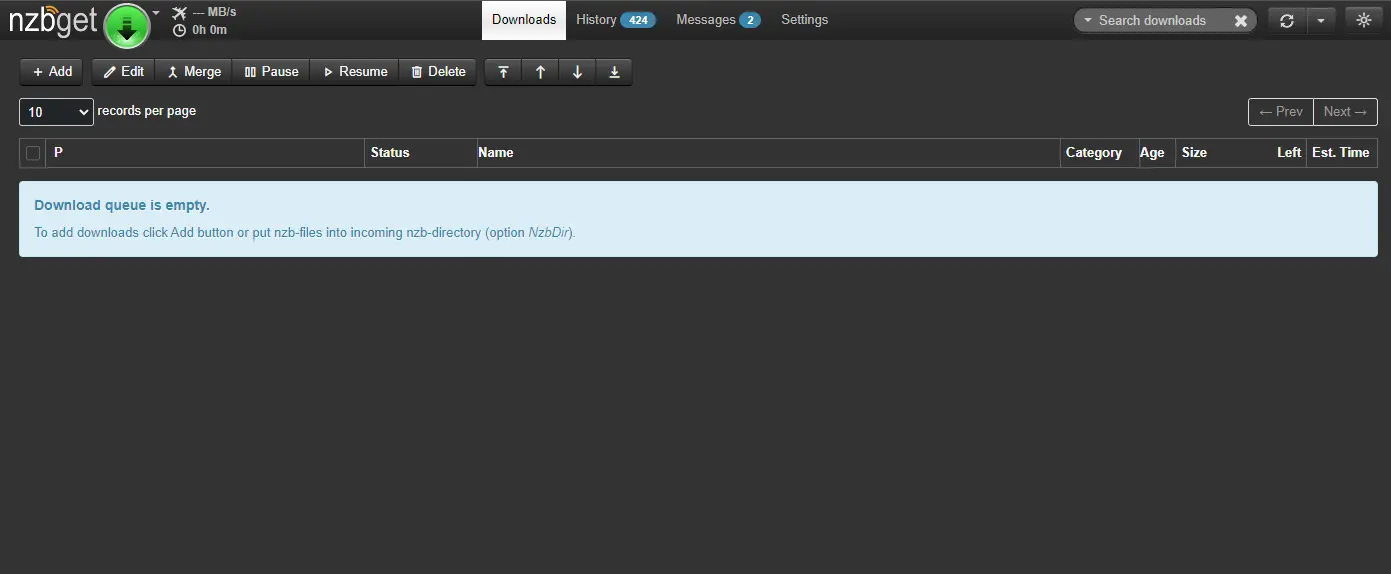1391x574 pixels.
Task: Move selected item to bottom of queue
Action: (614, 72)
